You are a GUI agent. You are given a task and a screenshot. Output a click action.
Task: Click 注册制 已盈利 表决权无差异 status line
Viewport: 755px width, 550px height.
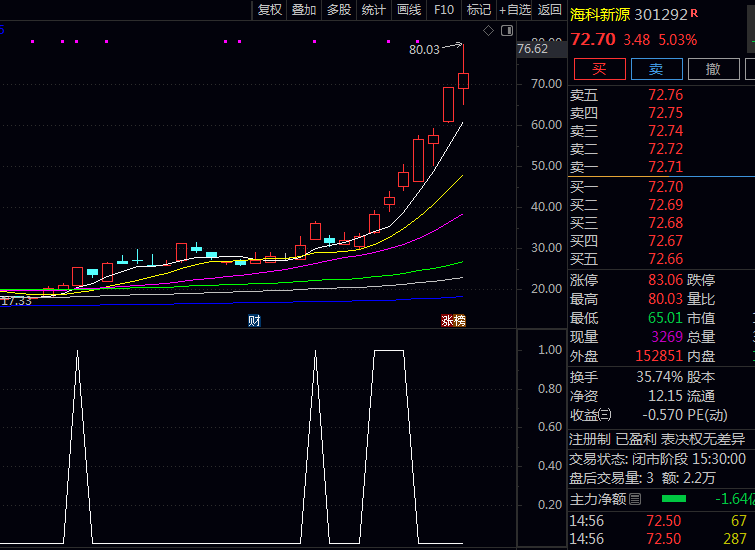[657, 439]
